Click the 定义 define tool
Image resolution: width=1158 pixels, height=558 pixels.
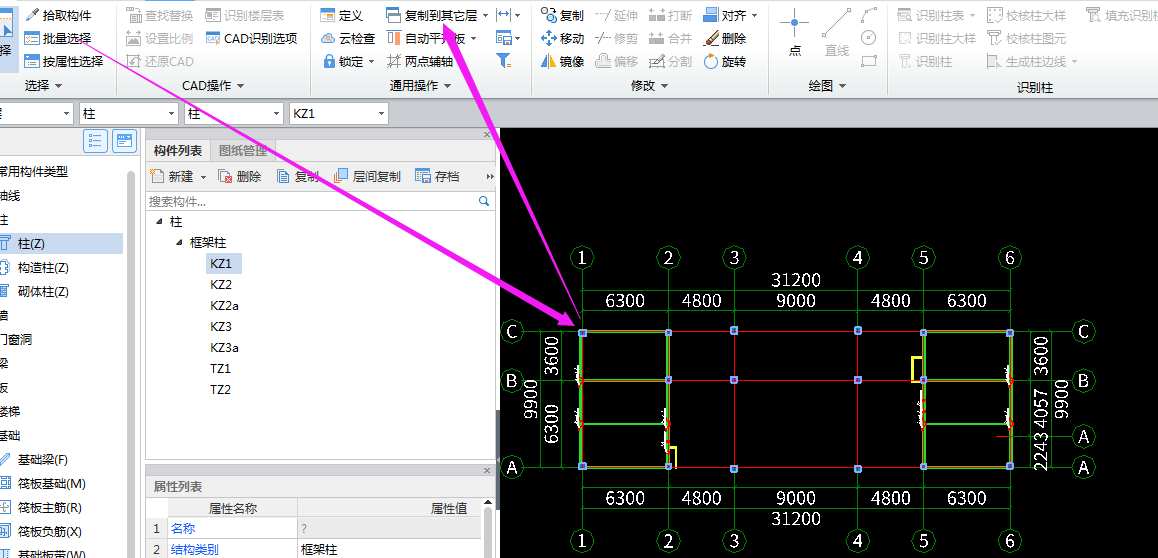tap(342, 16)
